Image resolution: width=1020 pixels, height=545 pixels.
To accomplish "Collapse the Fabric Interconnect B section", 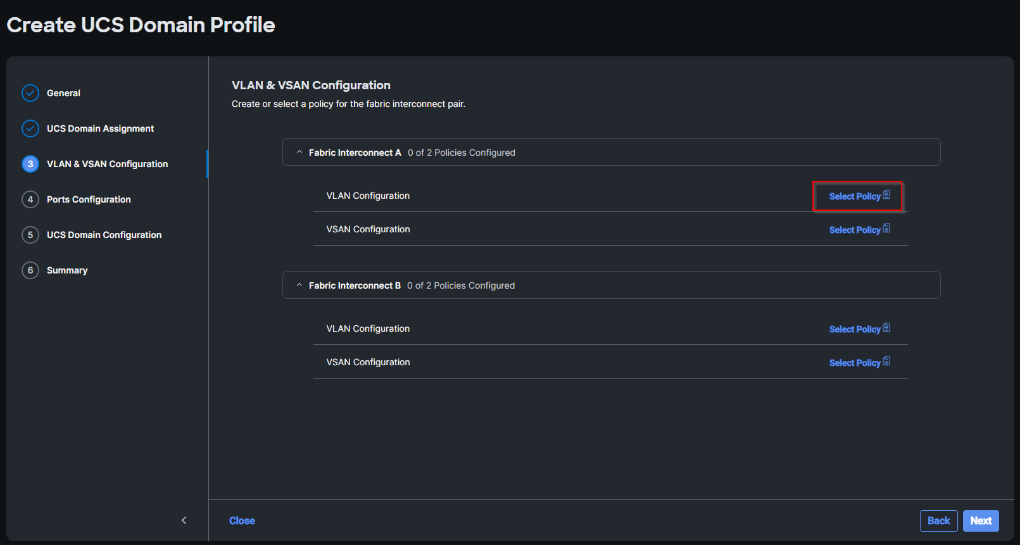I will point(298,286).
